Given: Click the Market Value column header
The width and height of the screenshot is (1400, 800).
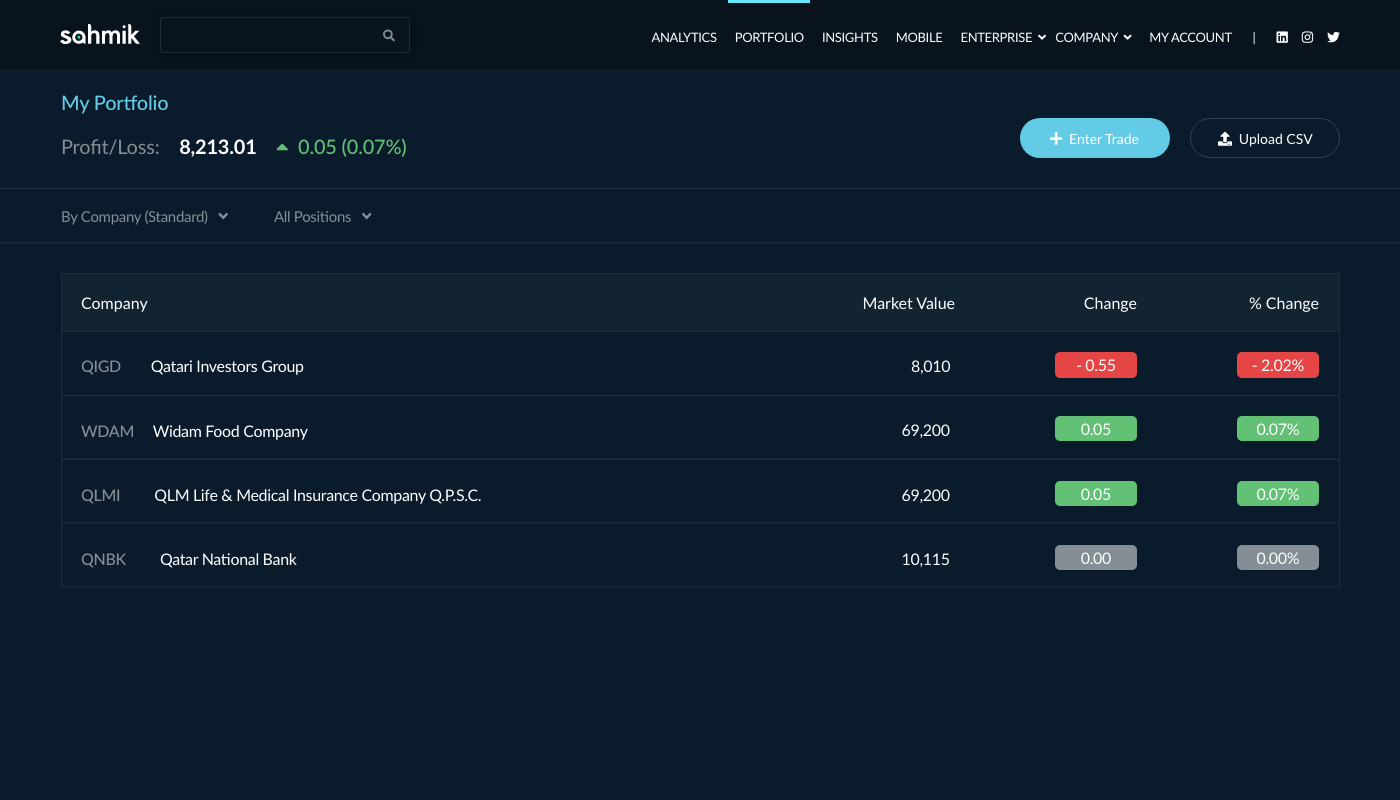Looking at the screenshot, I should [909, 303].
